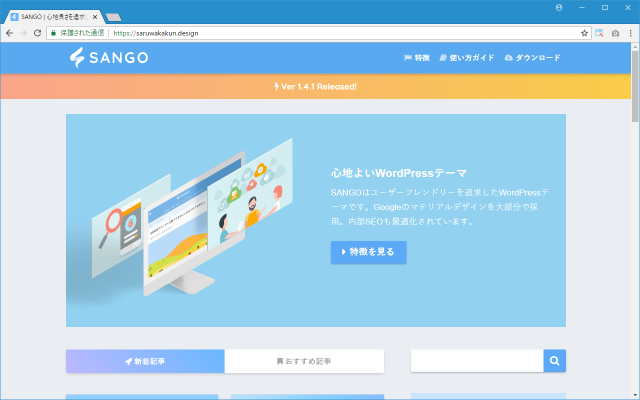Click the 心地よいWordPressテーマ heading

(398, 173)
